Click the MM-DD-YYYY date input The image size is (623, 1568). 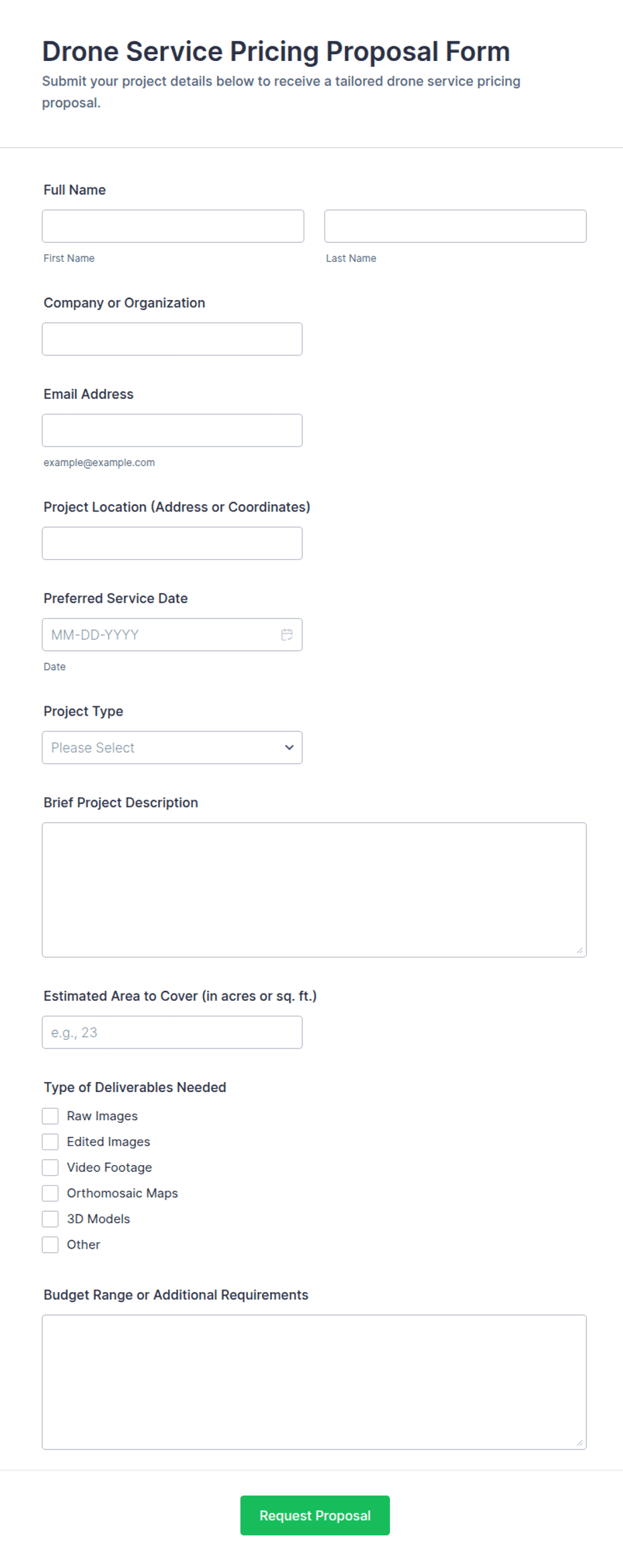point(161,635)
